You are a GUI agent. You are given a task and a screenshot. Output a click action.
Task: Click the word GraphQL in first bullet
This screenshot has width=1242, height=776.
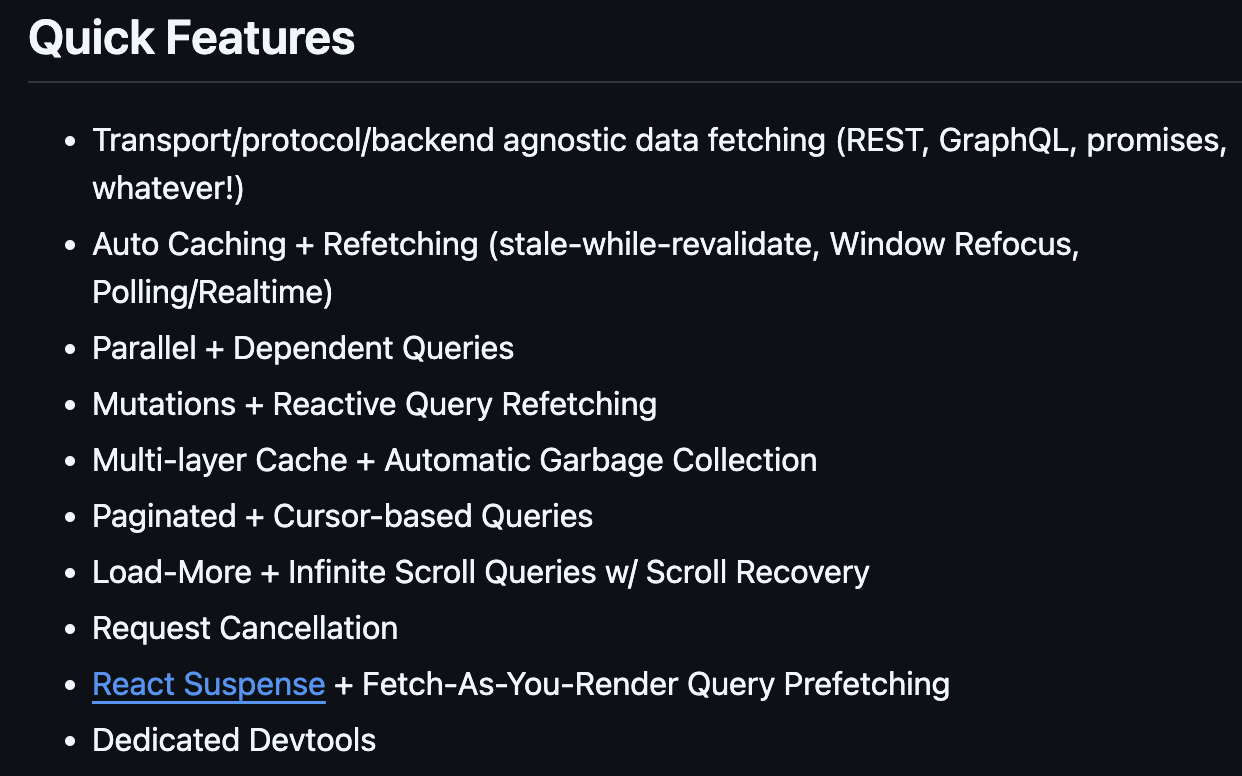pos(1007,141)
